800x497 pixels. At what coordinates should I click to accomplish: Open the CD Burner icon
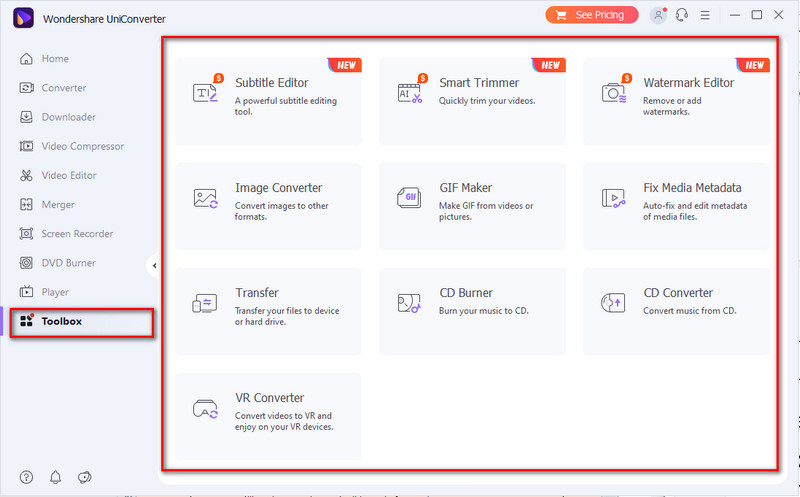[409, 303]
